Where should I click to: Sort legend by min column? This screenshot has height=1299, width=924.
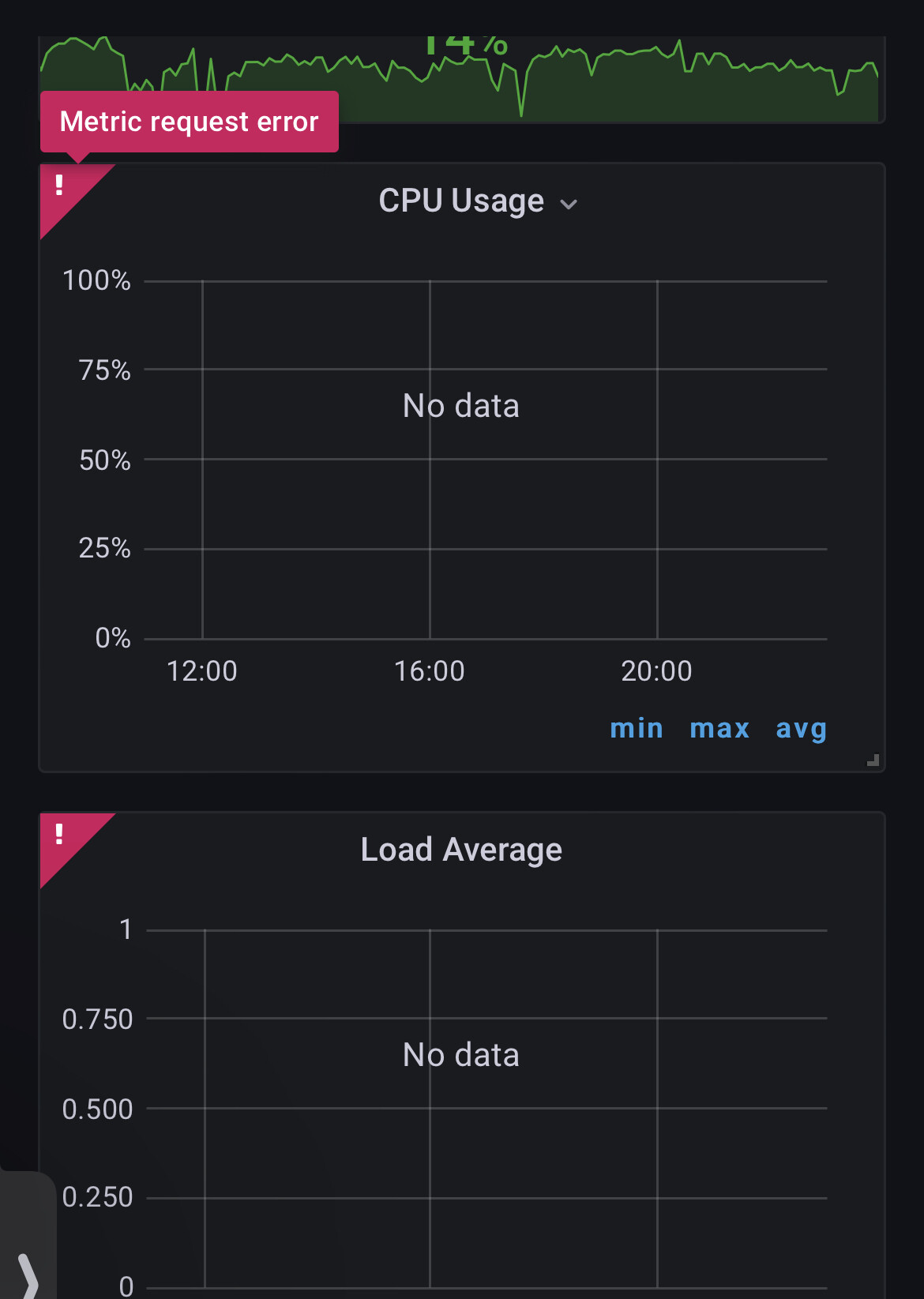[637, 727]
